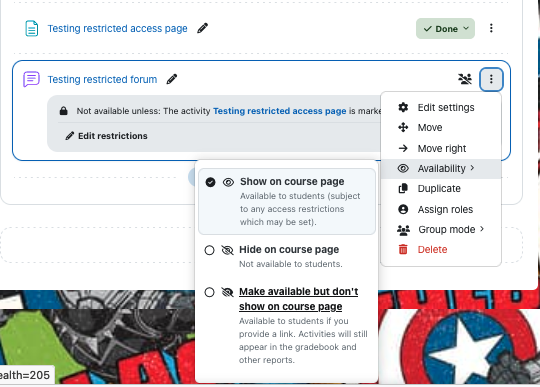Image resolution: width=540 pixels, height=387 pixels.
Task: Select the Hide on course page radio button
Action: coord(209,250)
